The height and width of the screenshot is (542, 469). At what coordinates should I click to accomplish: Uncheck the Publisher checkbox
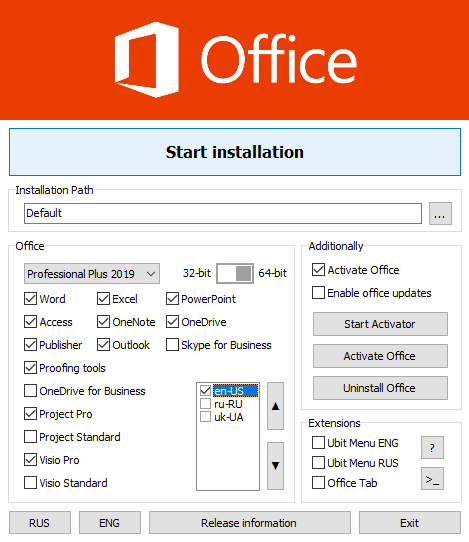(30, 345)
